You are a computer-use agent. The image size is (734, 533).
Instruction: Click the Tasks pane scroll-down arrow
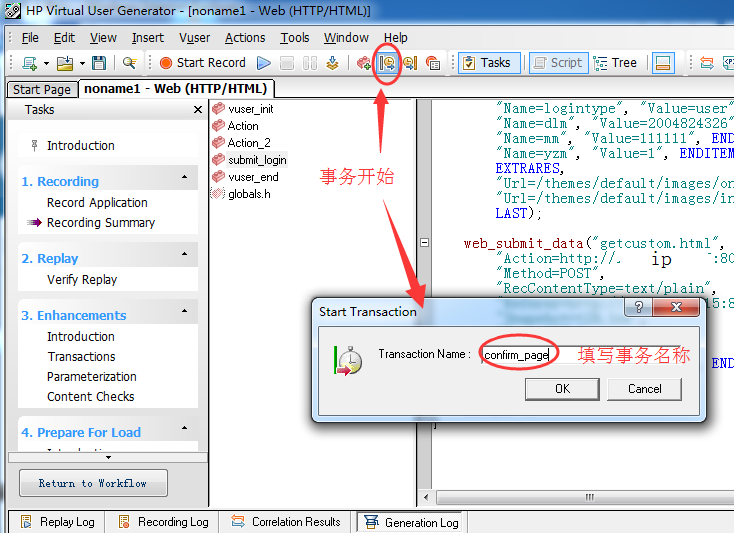pyautogui.click(x=108, y=457)
